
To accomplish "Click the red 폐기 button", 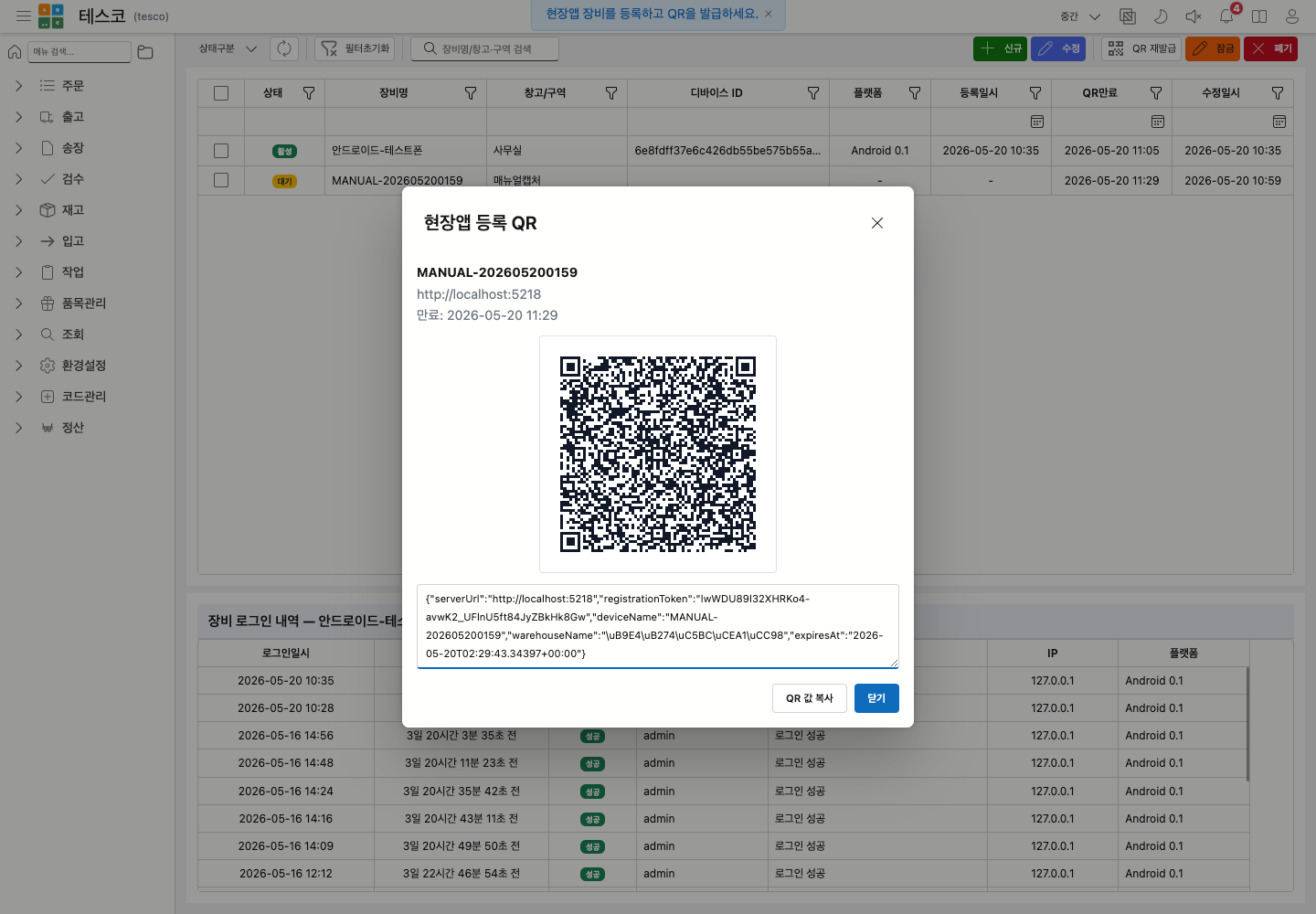I will (1271, 48).
